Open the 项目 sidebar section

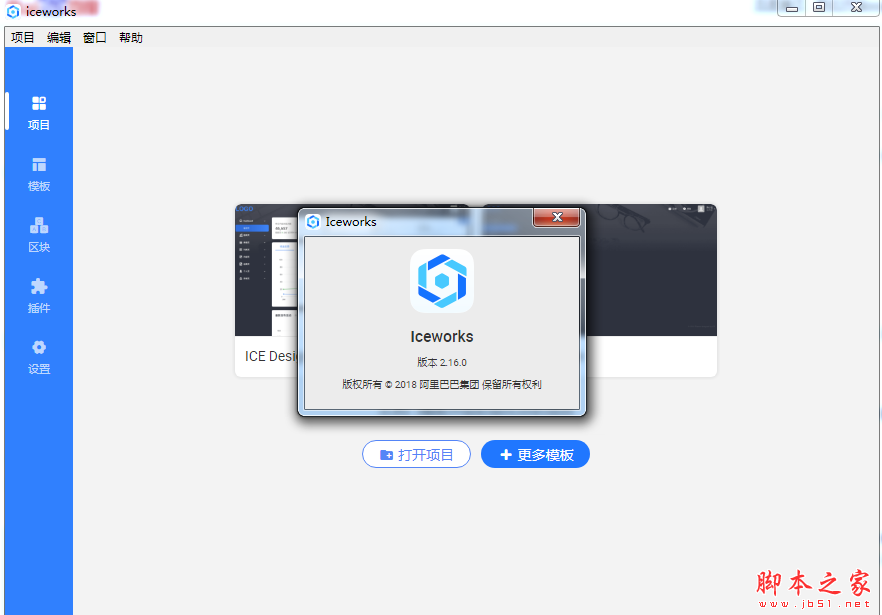click(x=39, y=113)
